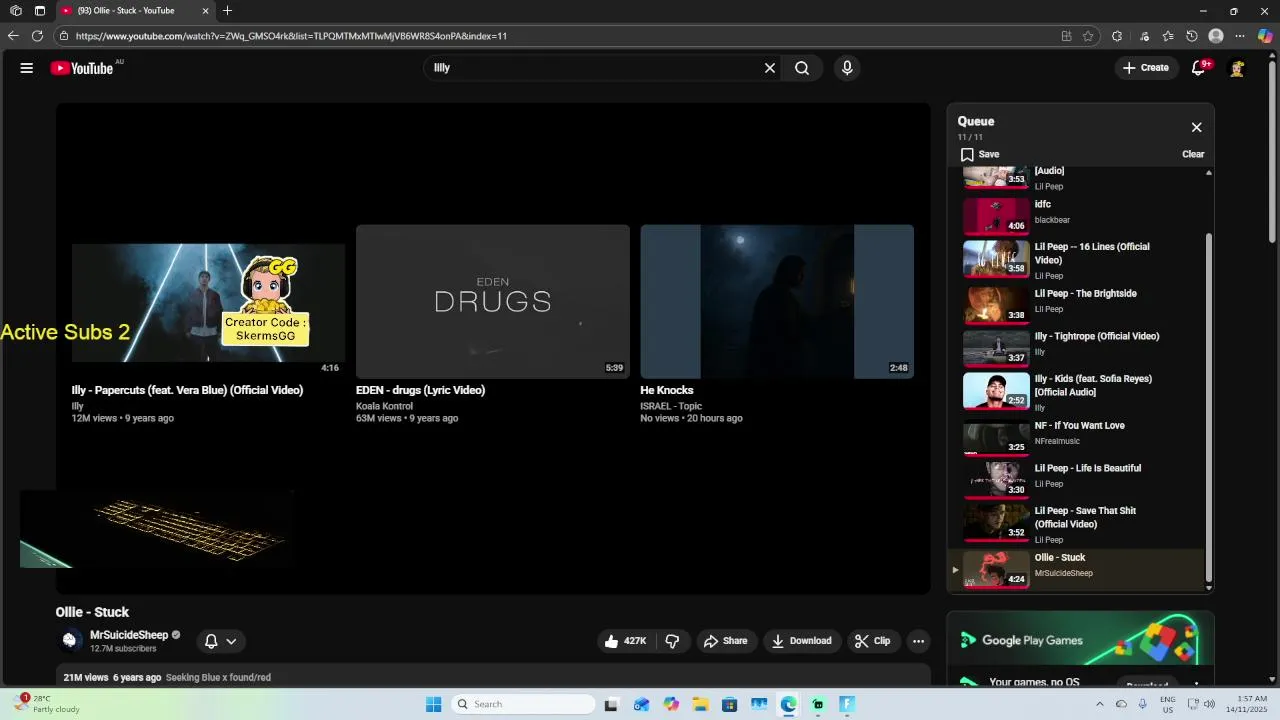This screenshot has width=1280, height=720.
Task: Open Edge settings and more menu
Action: [x=1240, y=36]
